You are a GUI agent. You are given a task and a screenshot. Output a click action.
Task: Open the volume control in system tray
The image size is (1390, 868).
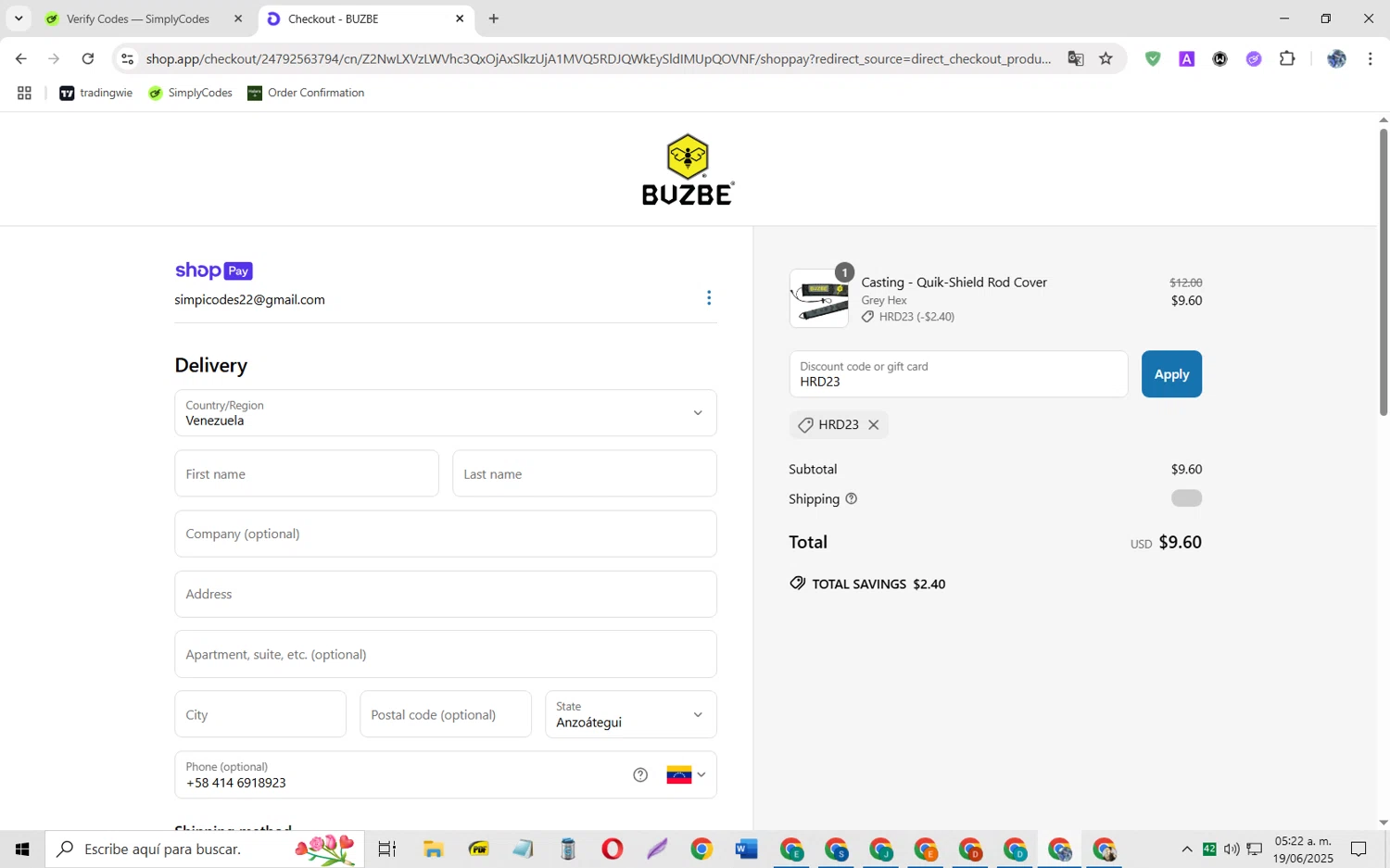pyautogui.click(x=1232, y=849)
